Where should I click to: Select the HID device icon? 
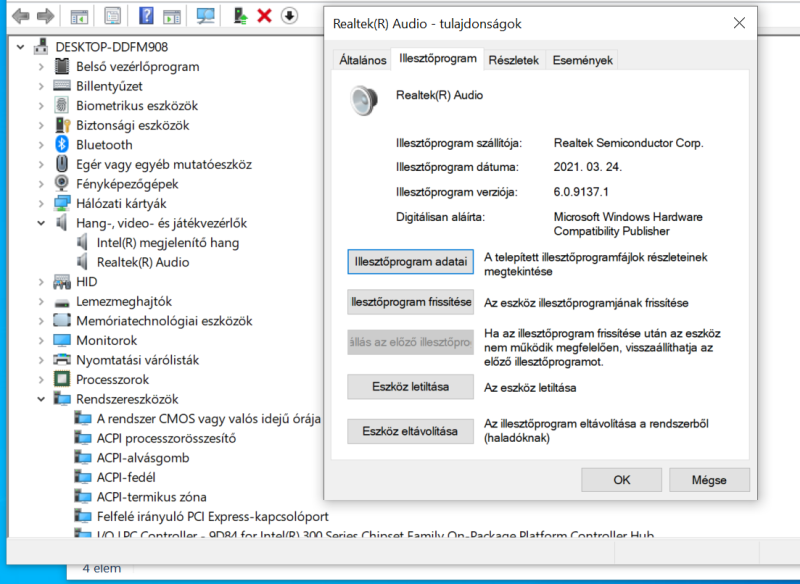tap(62, 282)
